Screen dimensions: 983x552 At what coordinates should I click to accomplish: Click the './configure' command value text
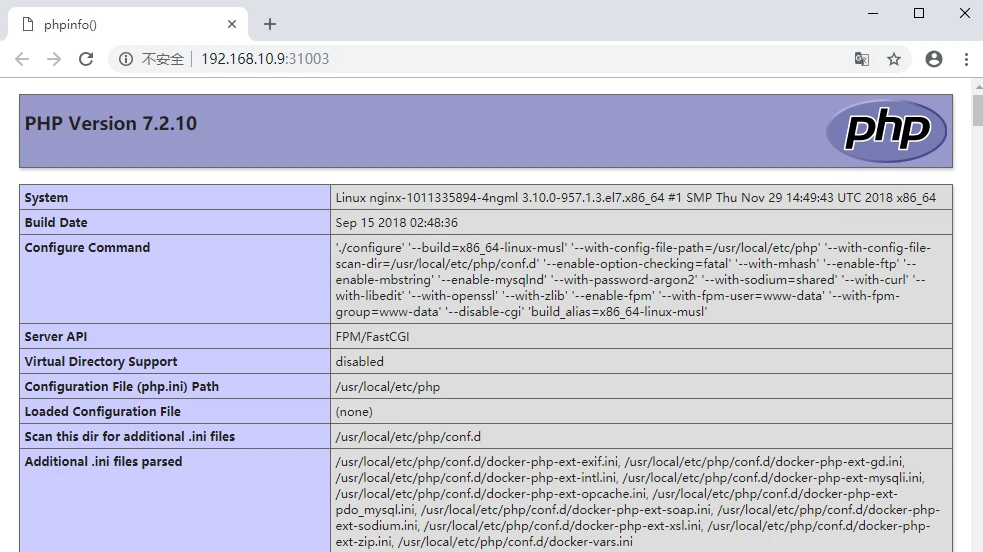click(x=633, y=279)
